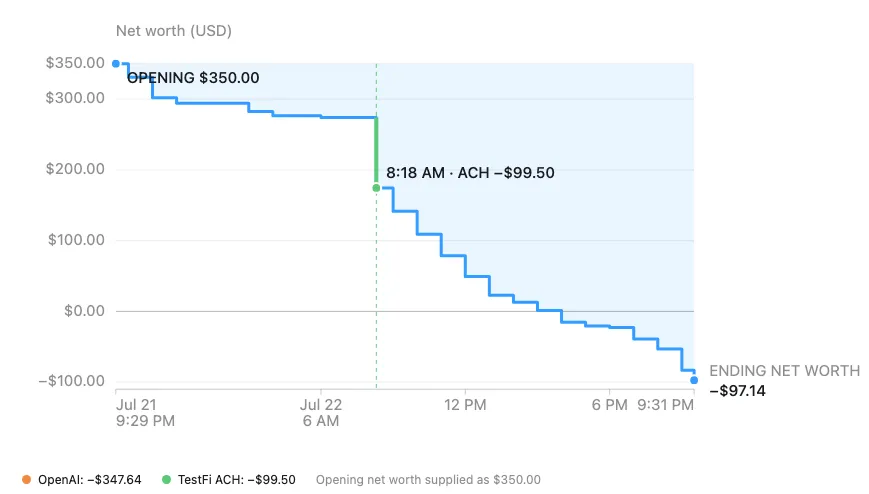Click the 6 PM axis tick label
Image resolution: width=869 pixels, height=494 pixels.
pos(609,405)
